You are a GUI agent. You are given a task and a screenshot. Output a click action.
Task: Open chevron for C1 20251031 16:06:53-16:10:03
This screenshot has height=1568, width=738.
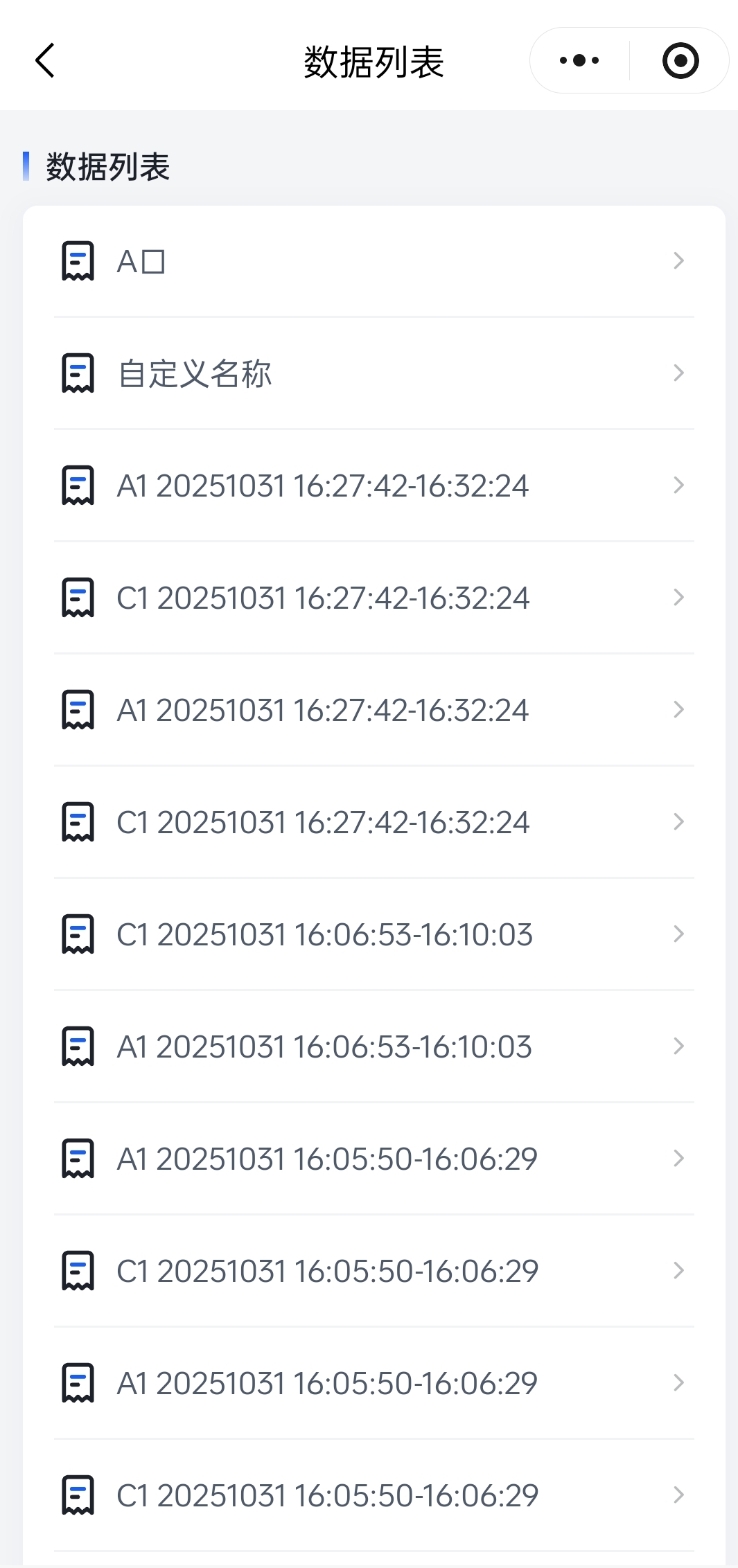point(678,934)
